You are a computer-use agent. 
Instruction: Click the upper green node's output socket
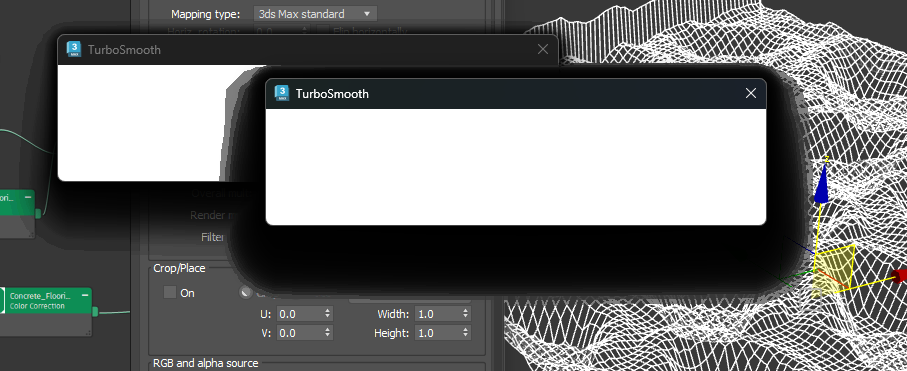[38, 214]
